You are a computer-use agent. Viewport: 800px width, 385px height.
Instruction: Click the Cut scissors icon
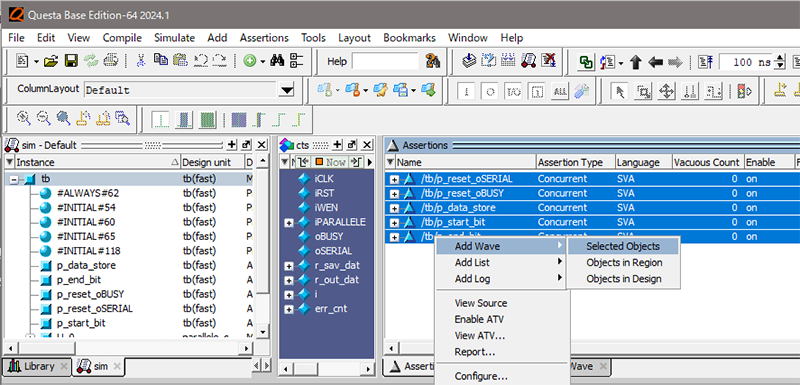coord(141,62)
